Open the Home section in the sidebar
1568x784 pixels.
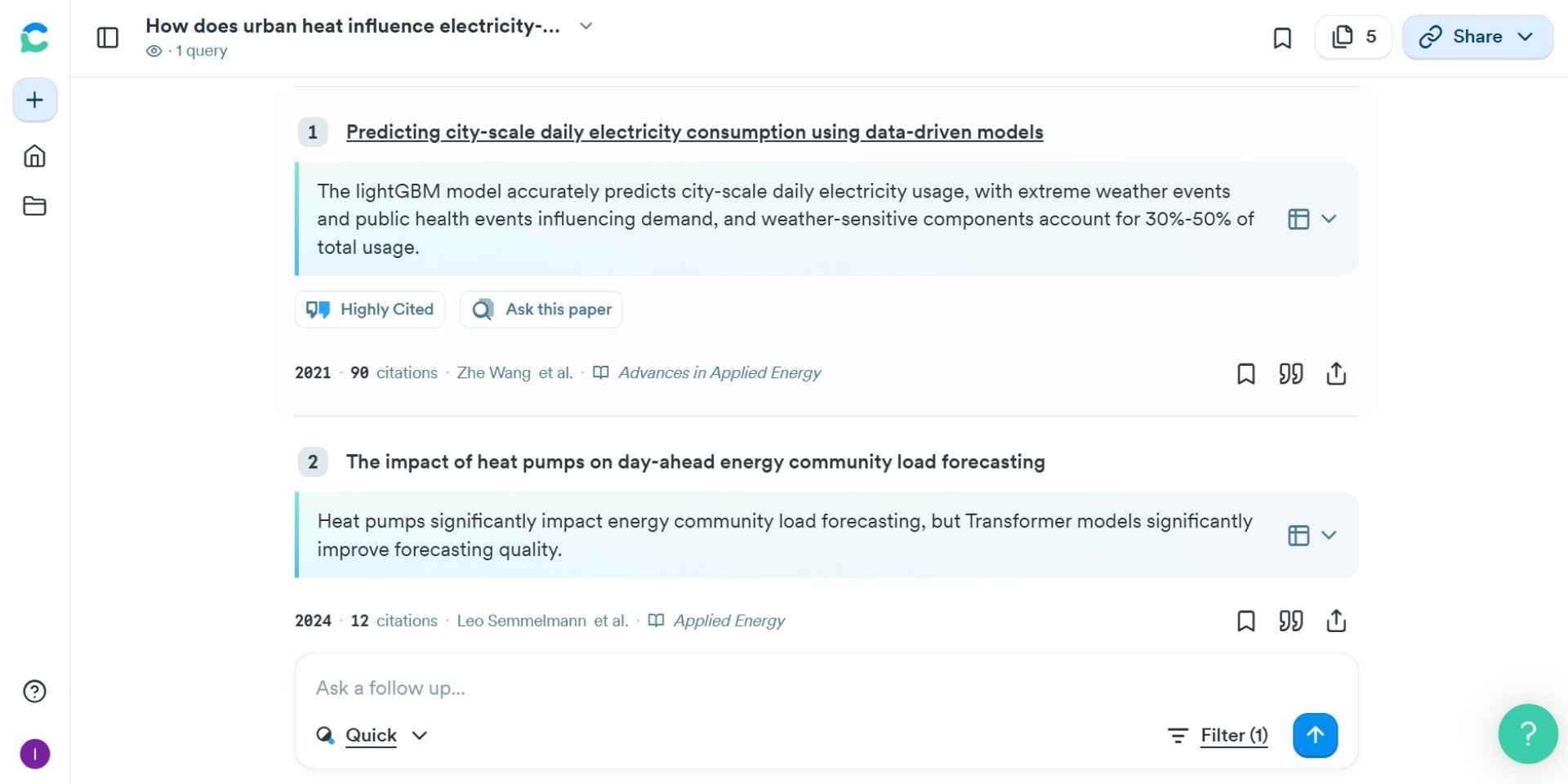[x=34, y=156]
